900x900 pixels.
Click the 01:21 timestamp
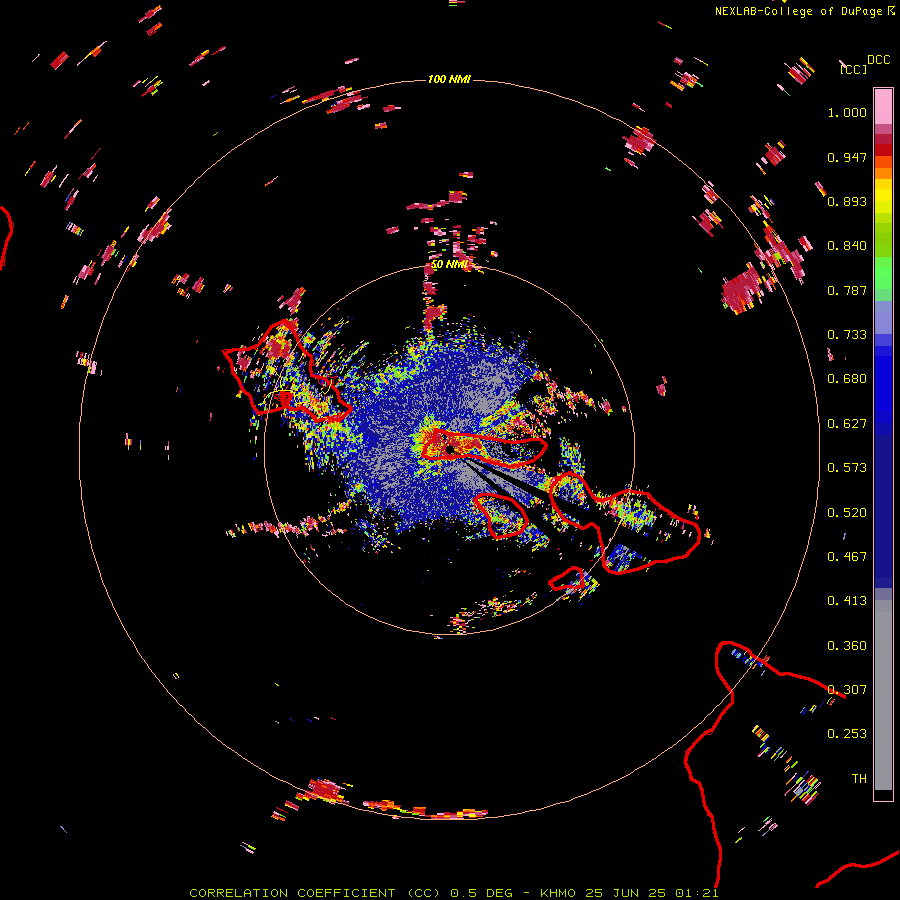(697, 893)
